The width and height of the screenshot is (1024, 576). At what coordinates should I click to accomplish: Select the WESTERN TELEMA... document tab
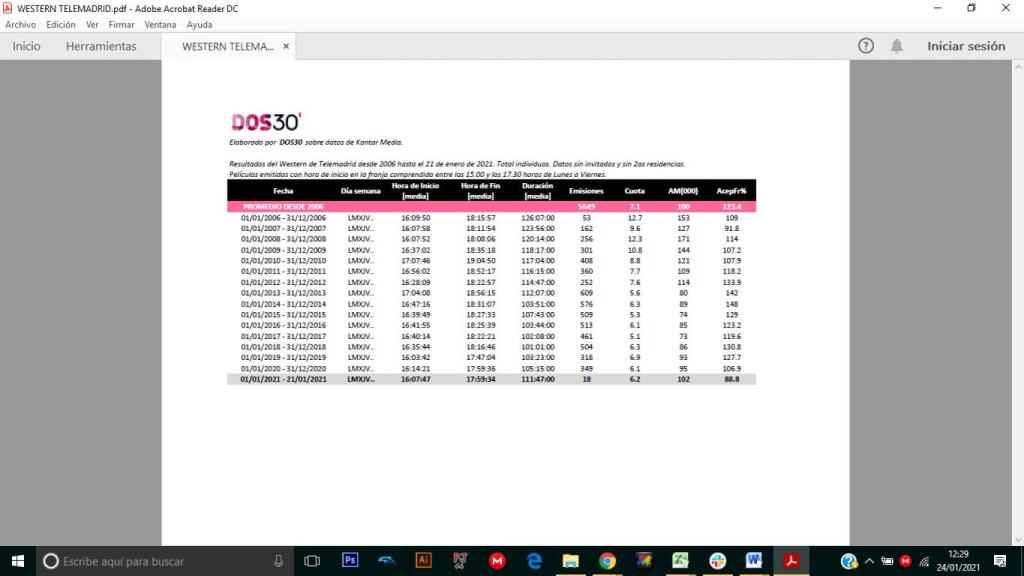coord(227,46)
